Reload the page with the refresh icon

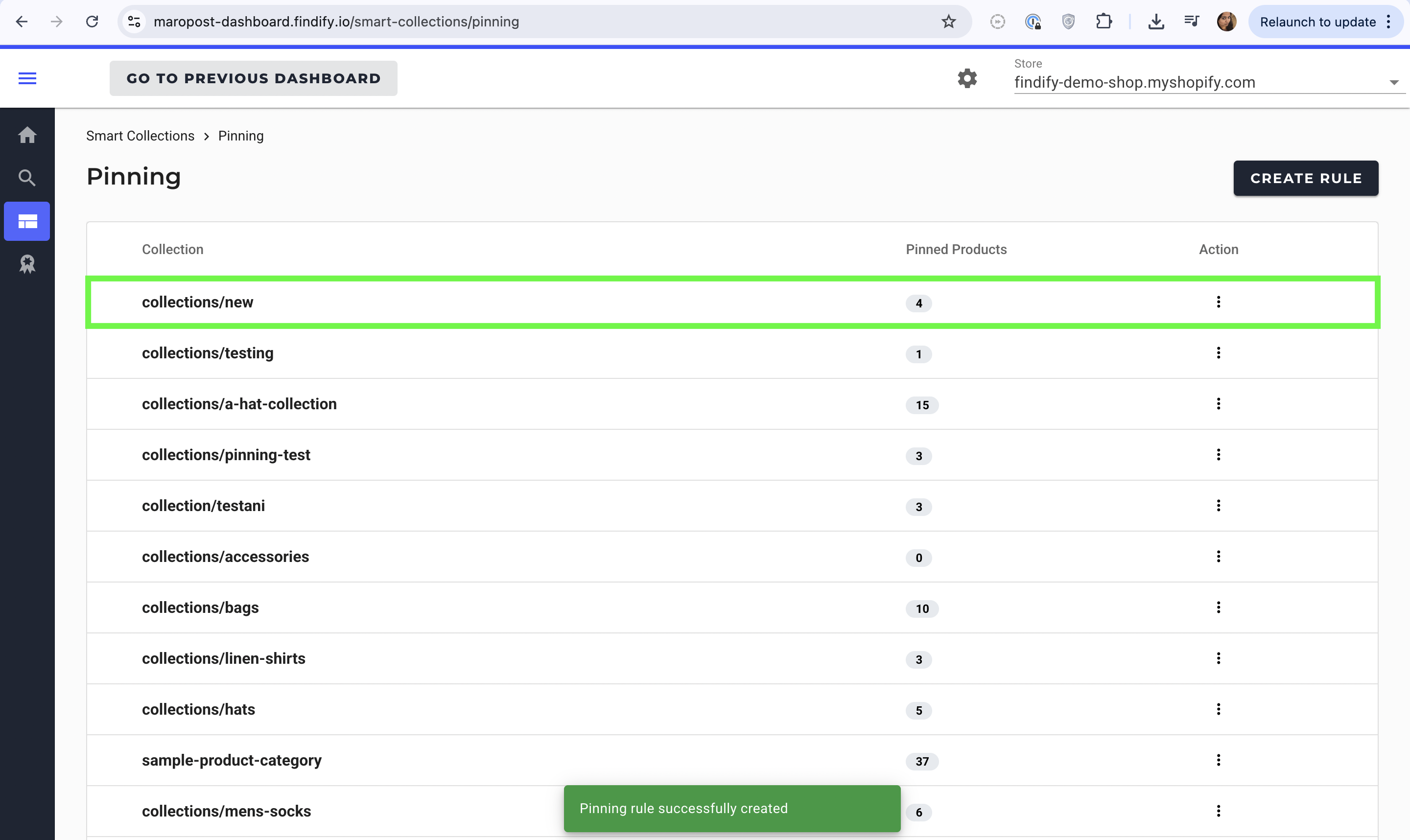(92, 22)
